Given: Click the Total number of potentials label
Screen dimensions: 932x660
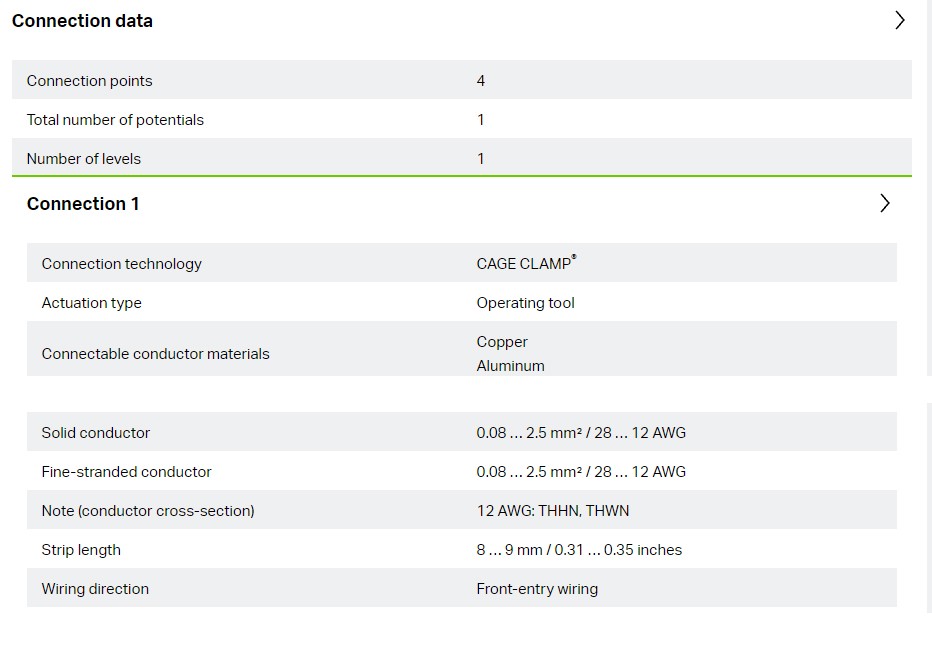Looking at the screenshot, I should click(x=115, y=120).
